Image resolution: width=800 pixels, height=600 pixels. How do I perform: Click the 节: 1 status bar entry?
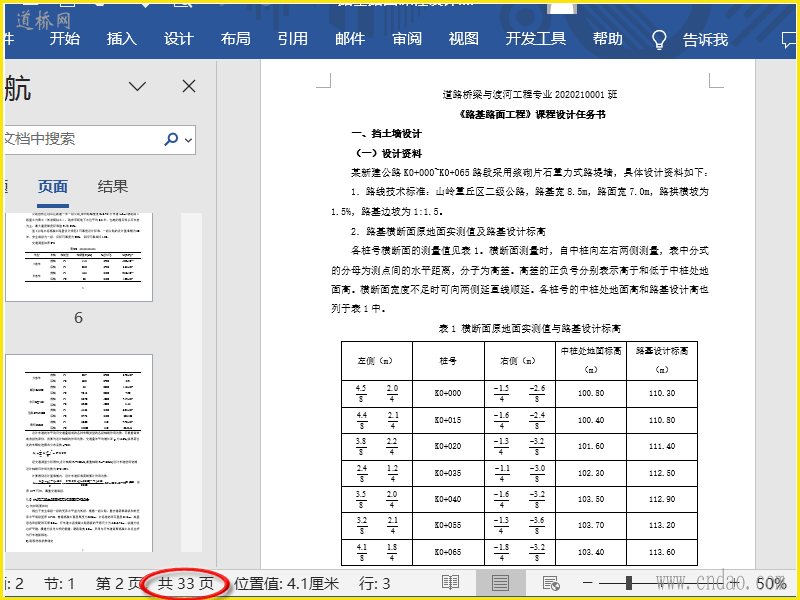click(x=60, y=583)
